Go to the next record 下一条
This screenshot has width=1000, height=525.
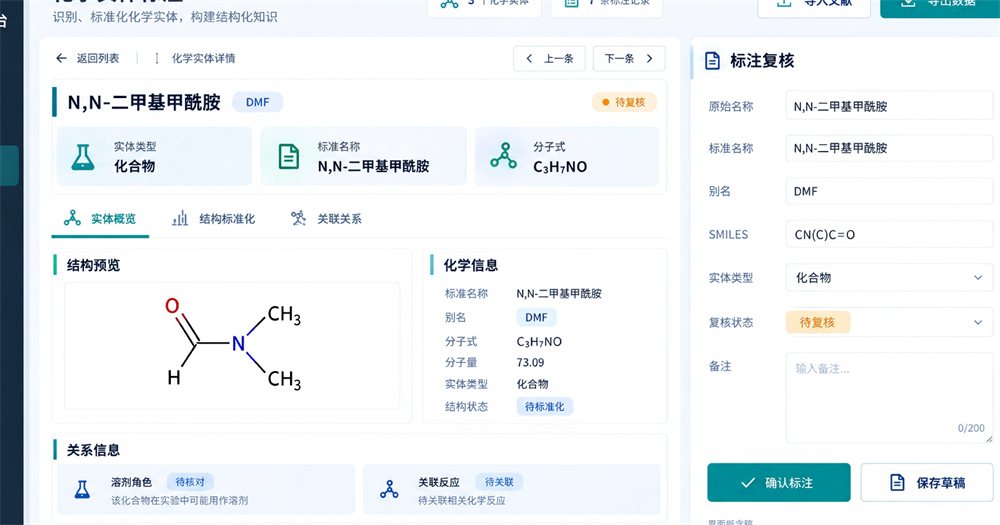point(629,59)
